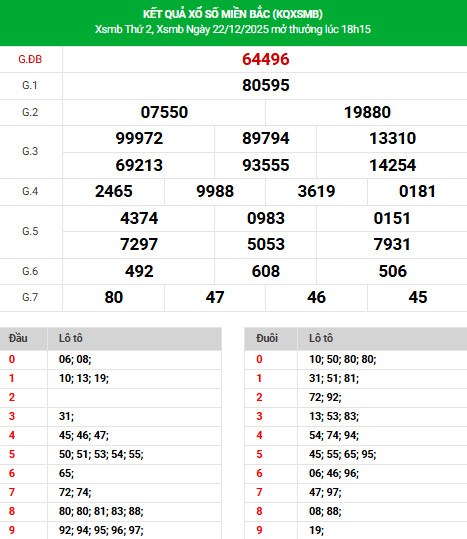Select fifth prize number 5053
This screenshot has width=467, height=539.
[266, 244]
